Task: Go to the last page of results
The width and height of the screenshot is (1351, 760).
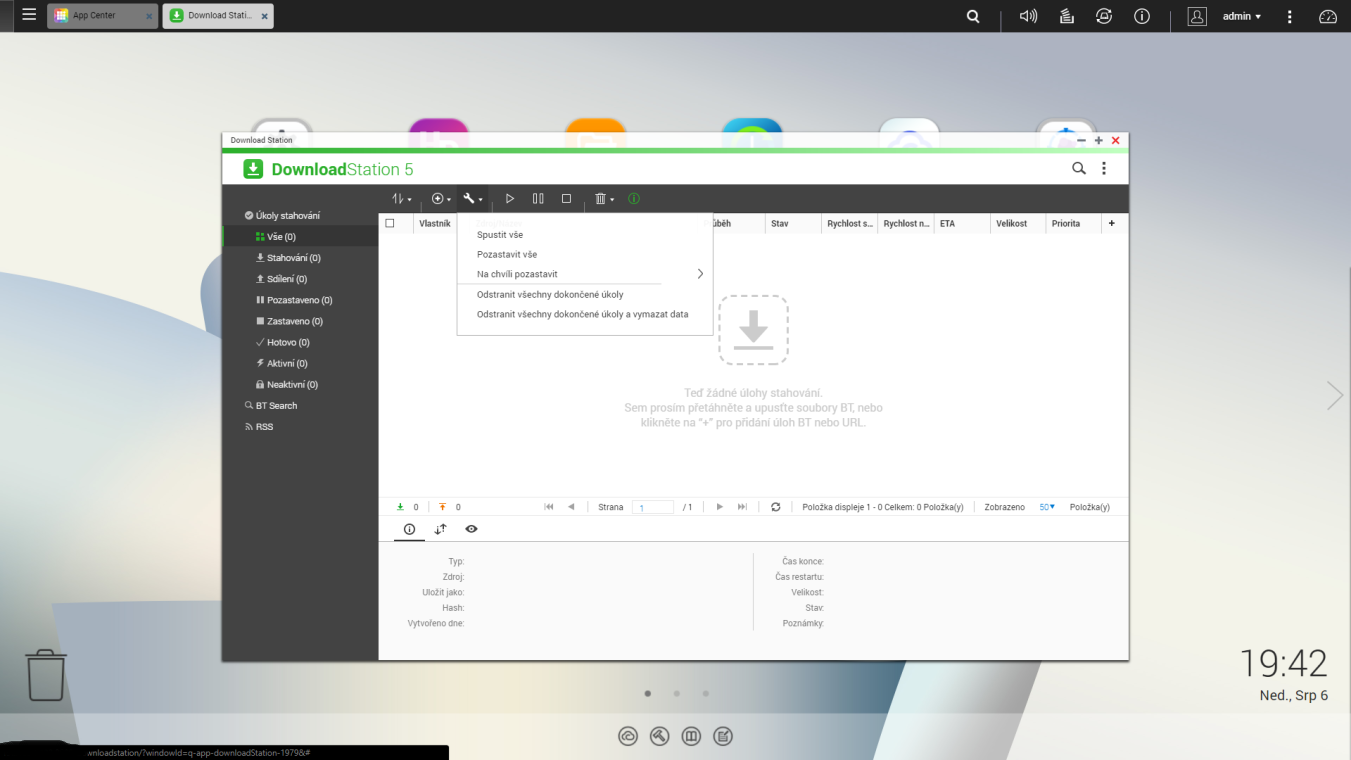Action: coord(742,507)
